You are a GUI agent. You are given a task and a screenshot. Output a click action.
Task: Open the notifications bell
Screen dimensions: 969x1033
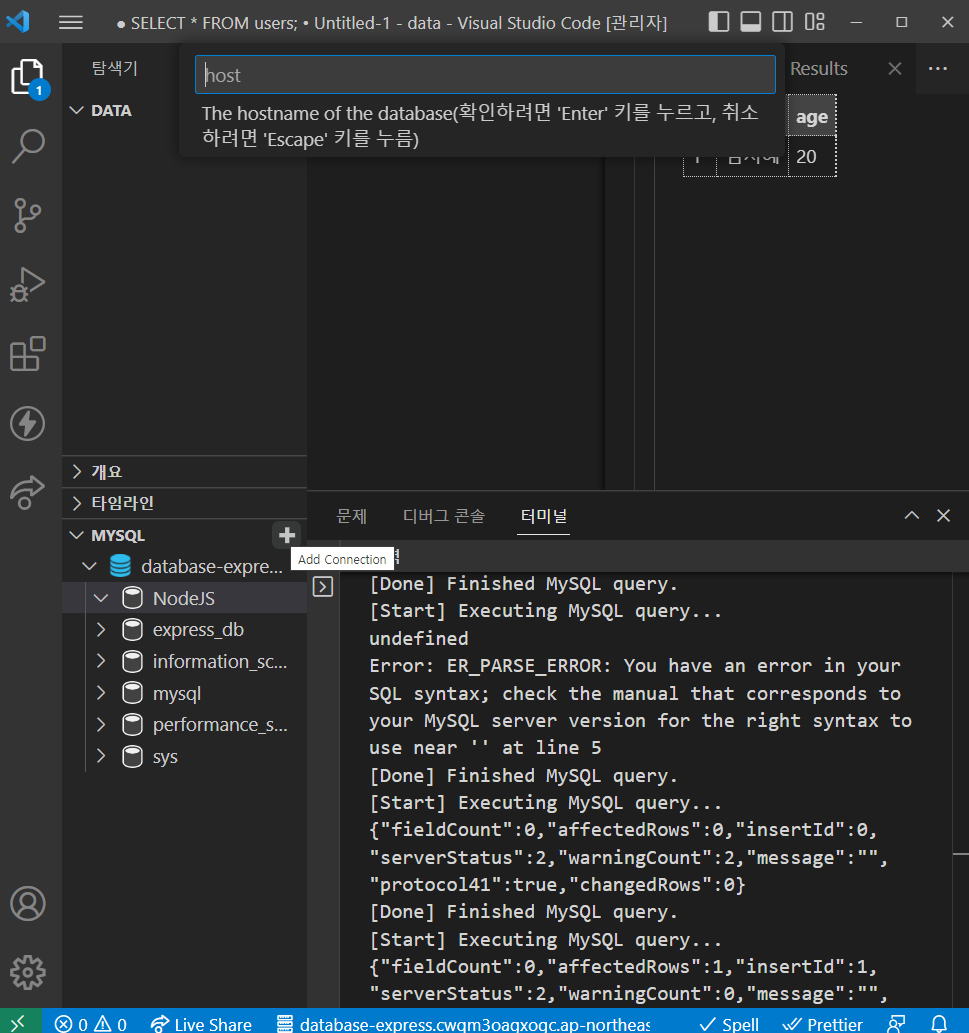coord(939,1024)
